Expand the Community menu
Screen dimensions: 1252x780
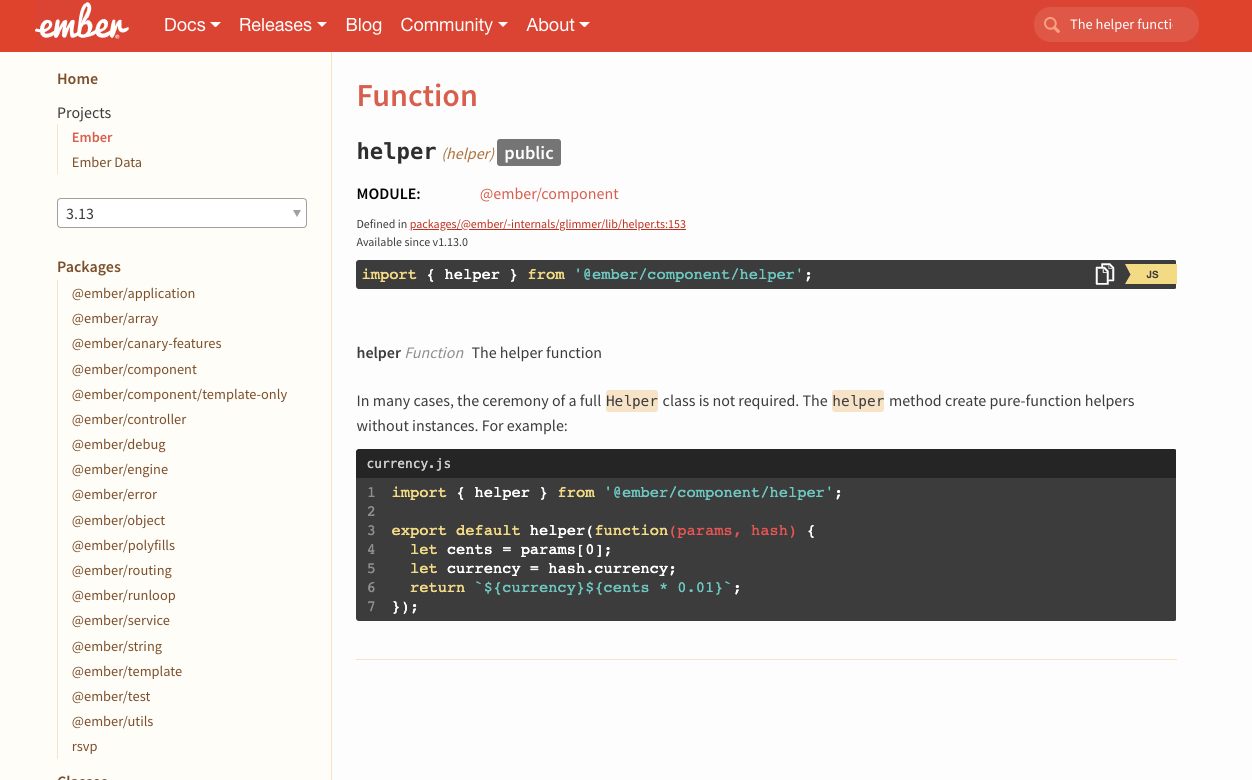[x=454, y=25]
